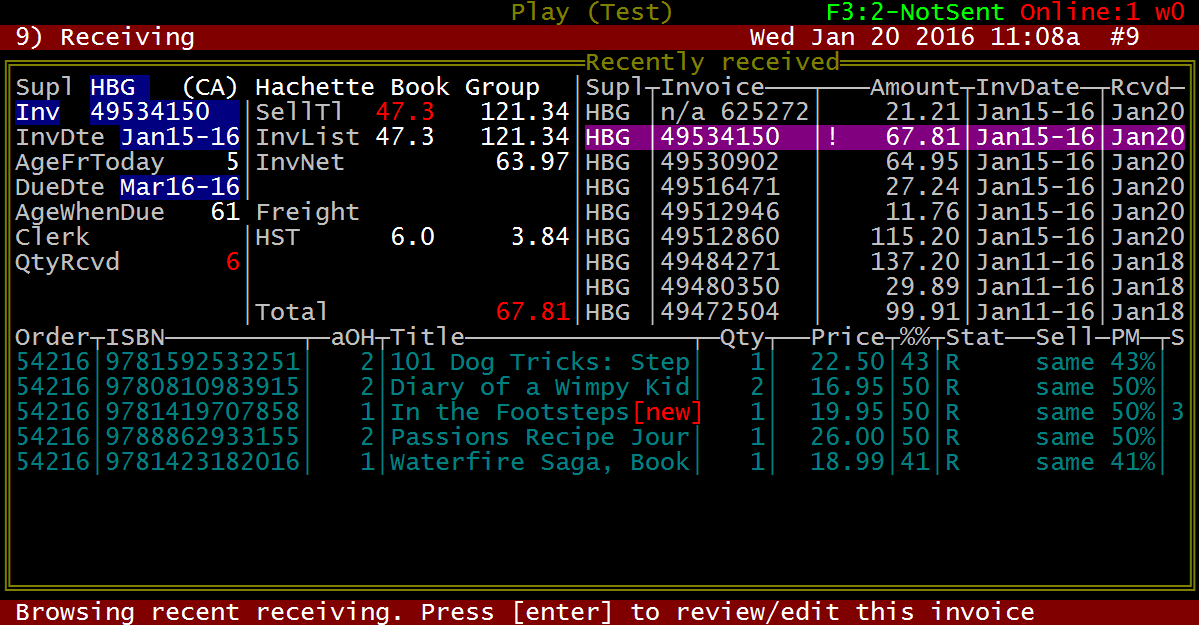
Task: Click the 9) Receiving screen title
Action: pos(105,38)
